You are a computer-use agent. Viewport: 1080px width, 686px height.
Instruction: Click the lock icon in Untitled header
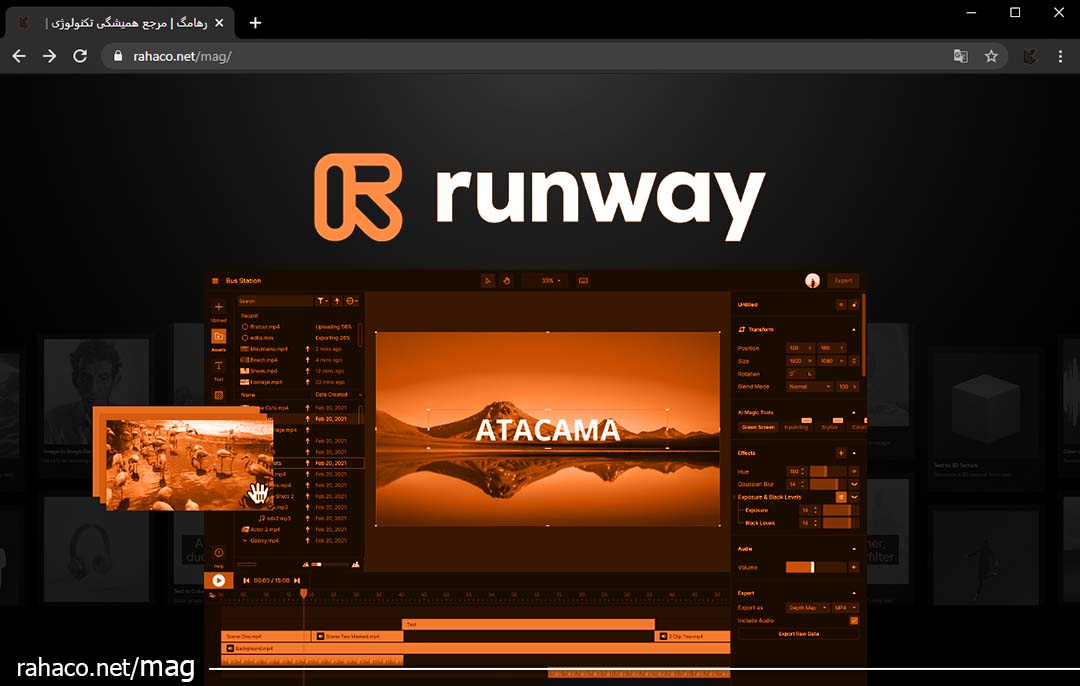(x=854, y=304)
